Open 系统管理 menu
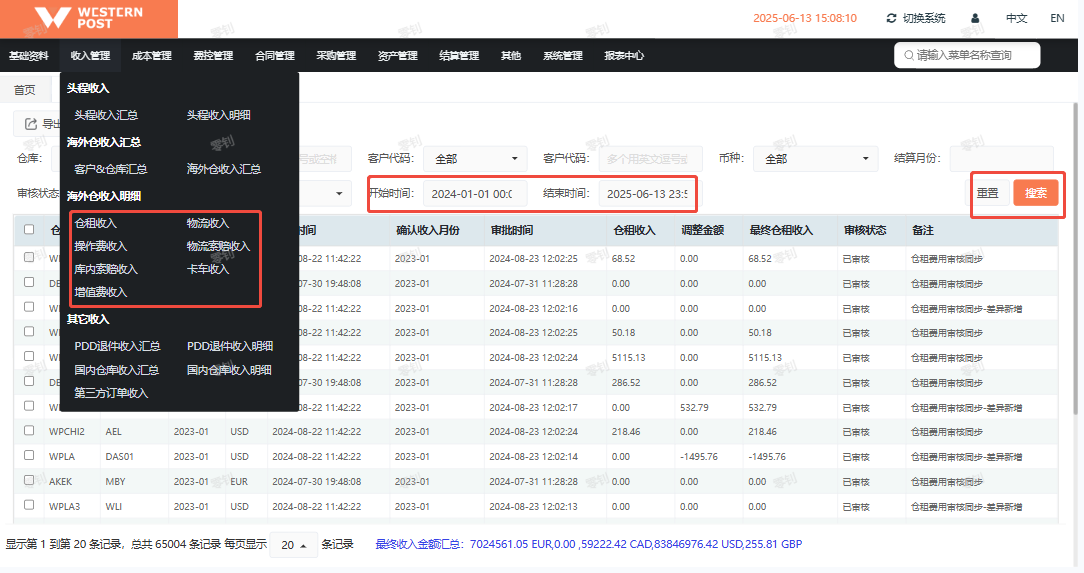Screen dimensions: 1084x573 click(x=563, y=55)
